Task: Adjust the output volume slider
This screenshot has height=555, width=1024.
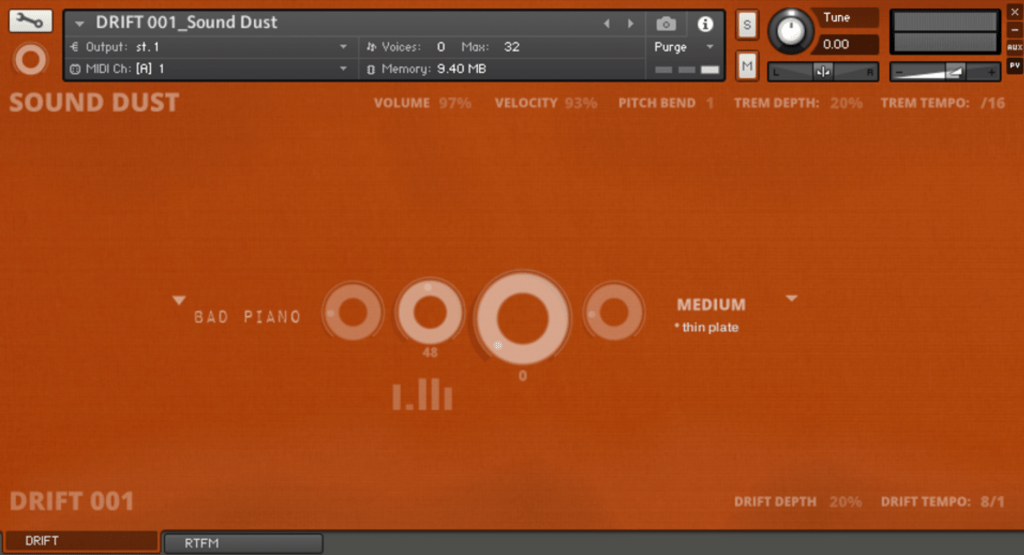Action: 945,72
